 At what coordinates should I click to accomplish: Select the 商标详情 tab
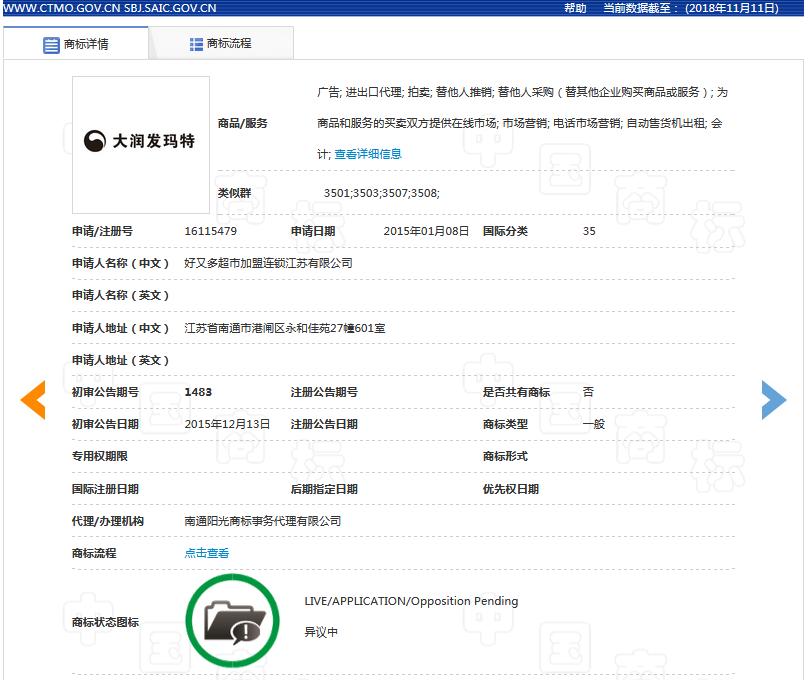[x=90, y=43]
